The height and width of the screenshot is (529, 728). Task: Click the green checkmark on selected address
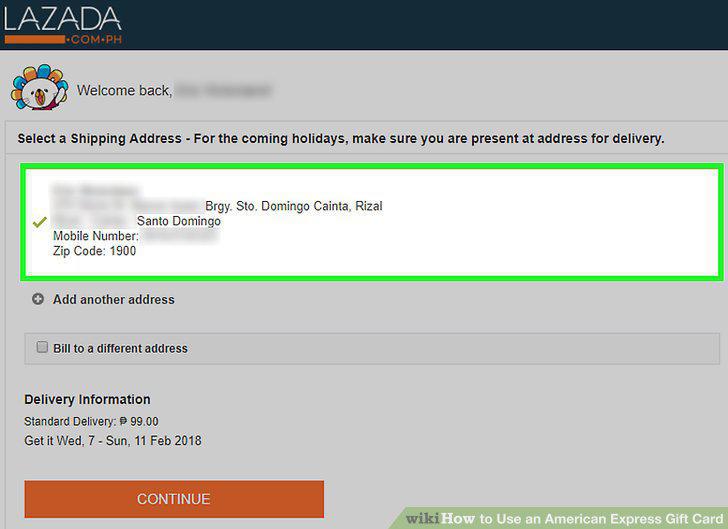40,222
